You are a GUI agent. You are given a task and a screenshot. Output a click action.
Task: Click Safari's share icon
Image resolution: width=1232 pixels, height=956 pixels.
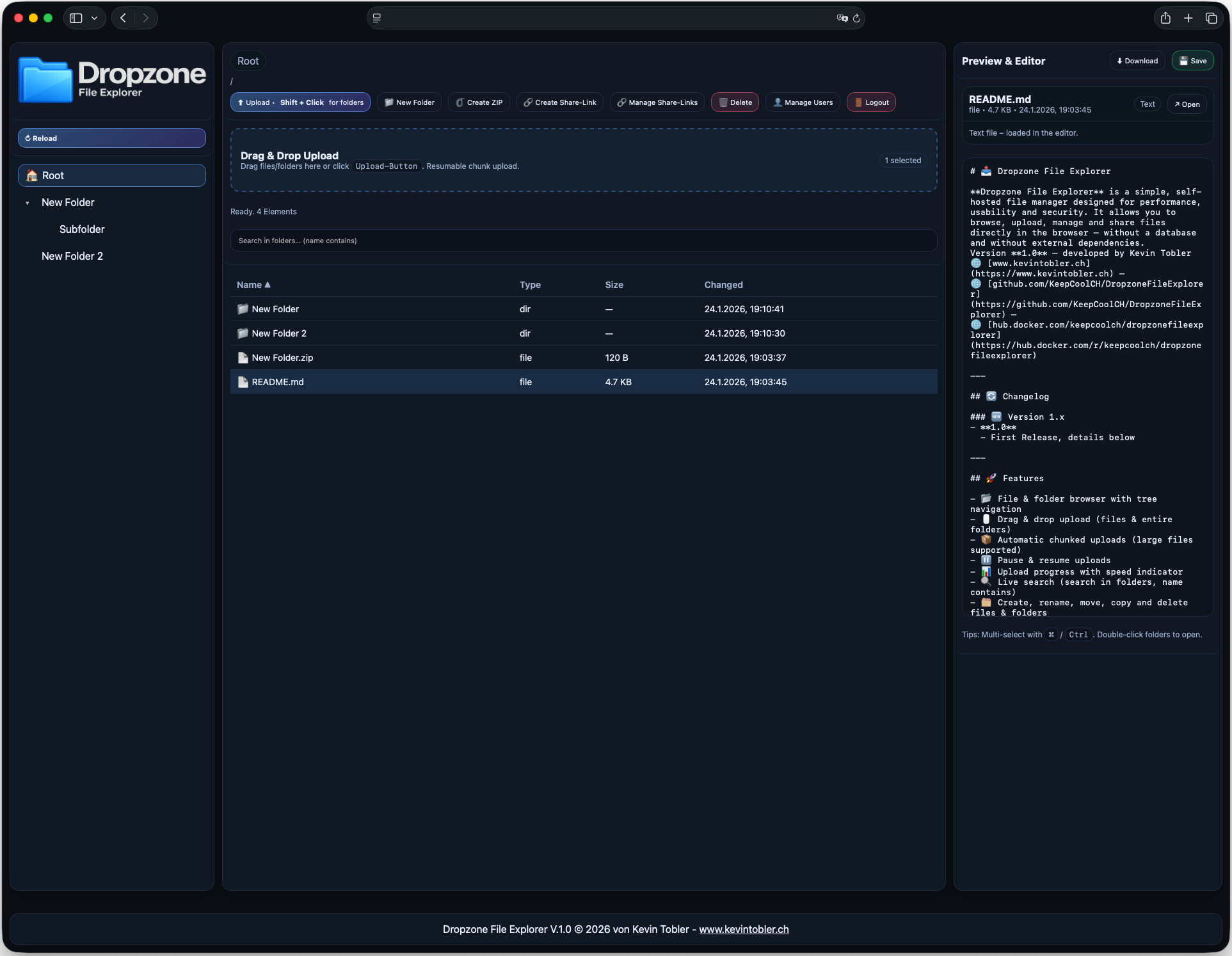1165,18
